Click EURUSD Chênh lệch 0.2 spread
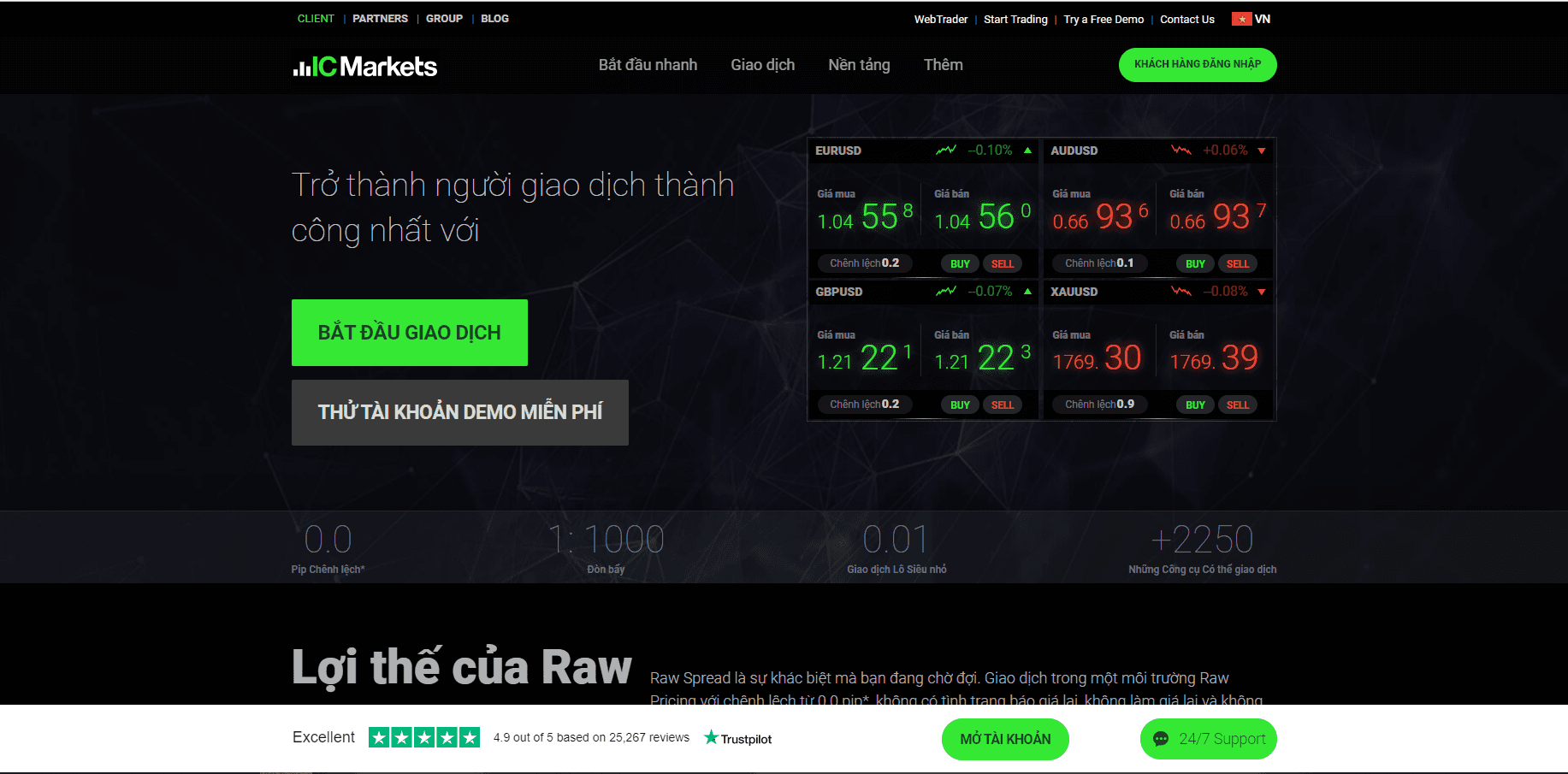The image size is (1568, 774). pos(864,263)
